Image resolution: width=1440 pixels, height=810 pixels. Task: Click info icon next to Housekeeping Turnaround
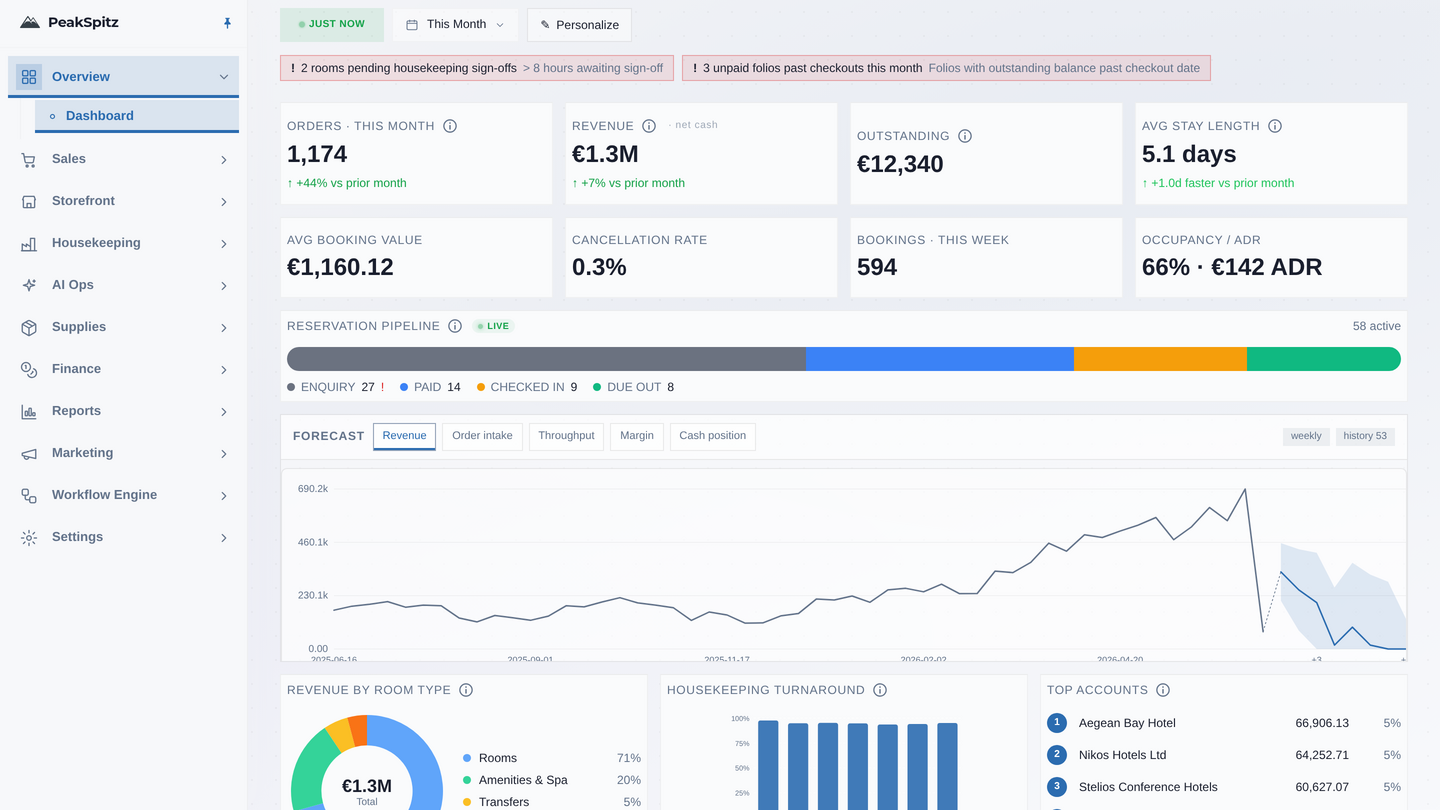tap(880, 690)
